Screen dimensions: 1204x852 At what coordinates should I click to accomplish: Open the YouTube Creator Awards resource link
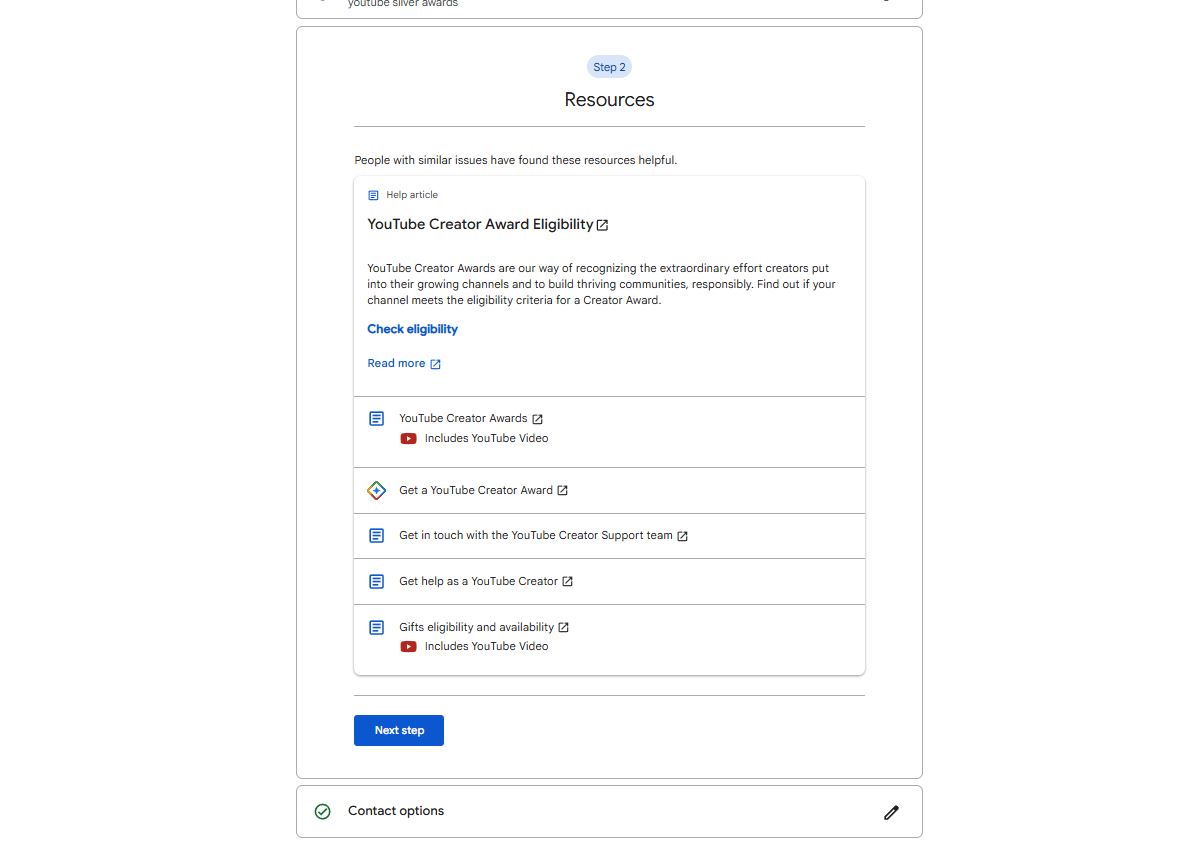pyautogui.click(x=463, y=419)
